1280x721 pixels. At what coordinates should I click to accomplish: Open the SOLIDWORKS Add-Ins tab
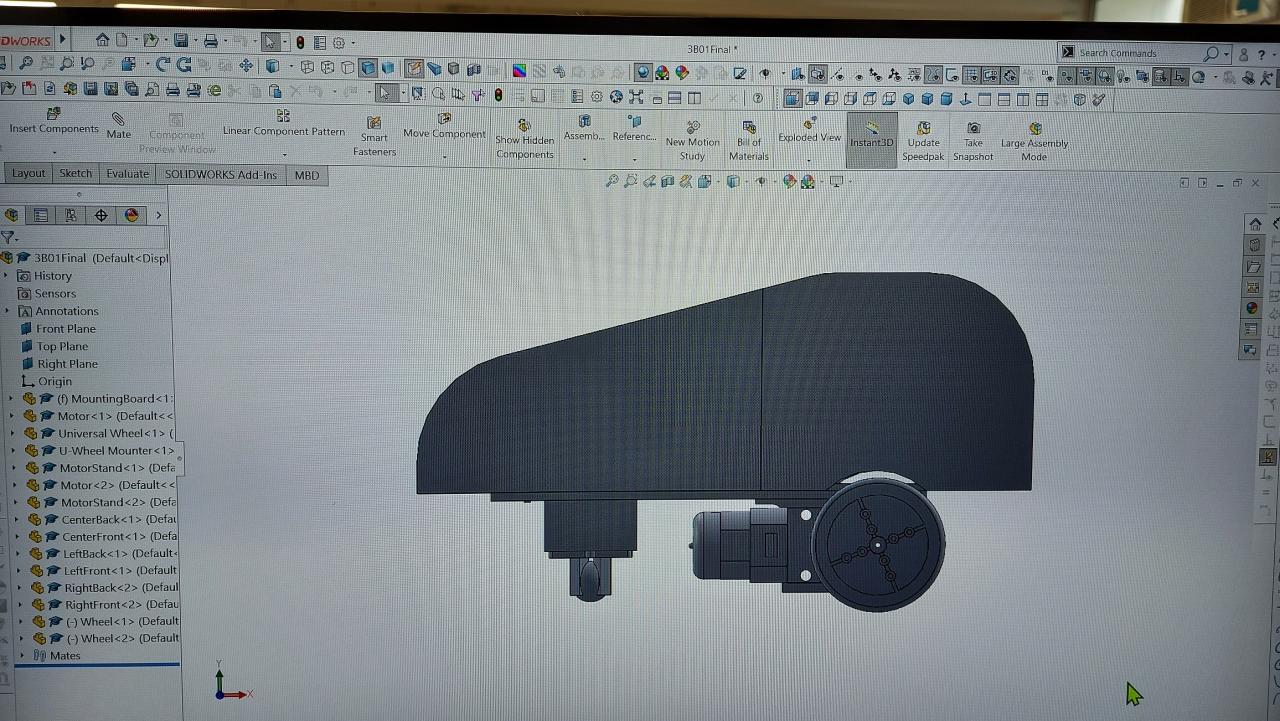click(221, 175)
